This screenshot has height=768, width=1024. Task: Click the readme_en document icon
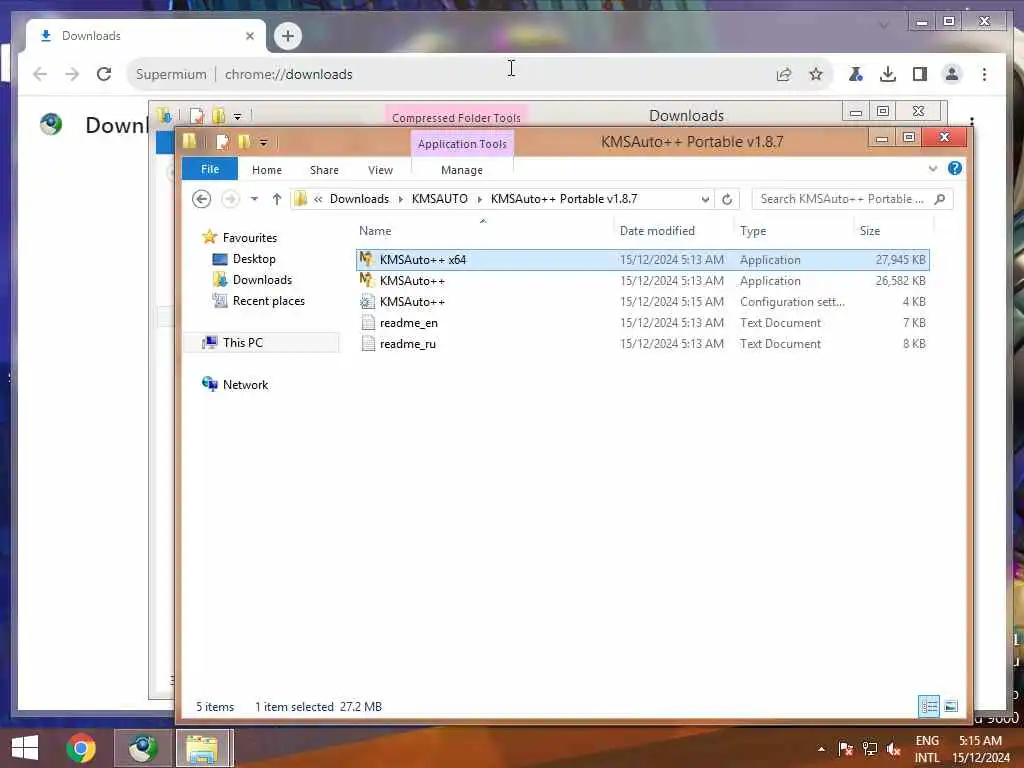(x=368, y=323)
